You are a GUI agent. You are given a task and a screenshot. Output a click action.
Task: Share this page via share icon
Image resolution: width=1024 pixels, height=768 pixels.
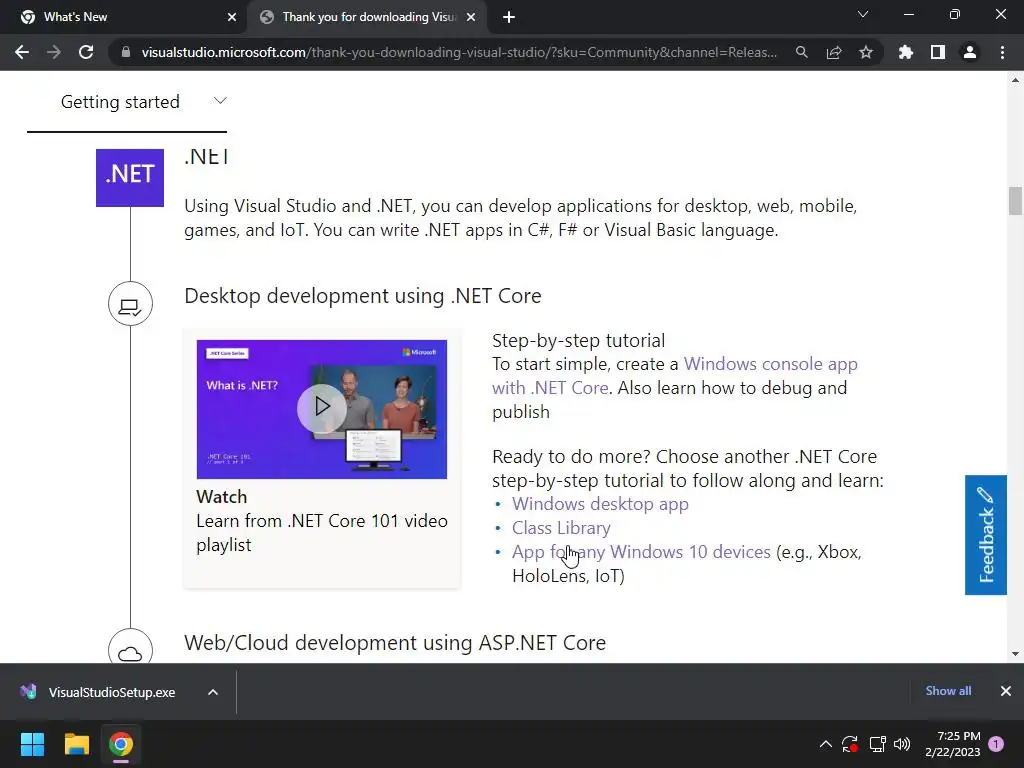(x=834, y=52)
